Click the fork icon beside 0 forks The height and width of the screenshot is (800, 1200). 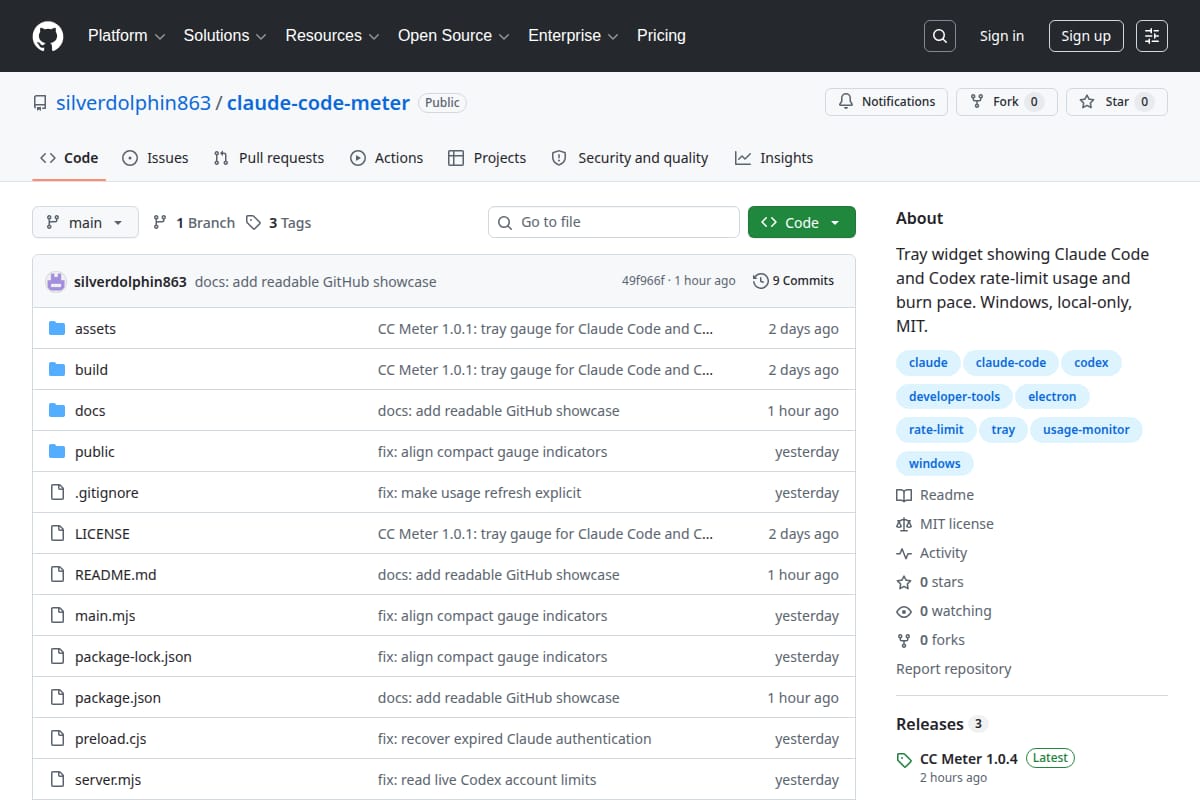[x=904, y=640]
